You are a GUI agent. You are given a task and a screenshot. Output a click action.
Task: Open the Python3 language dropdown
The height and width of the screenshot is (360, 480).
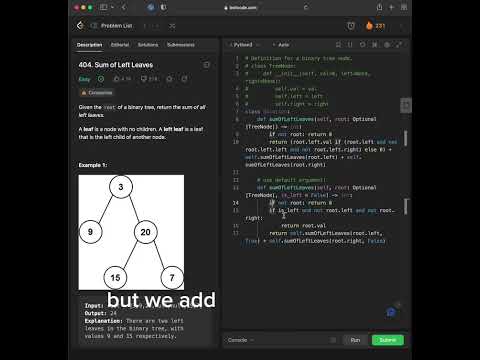click(244, 45)
